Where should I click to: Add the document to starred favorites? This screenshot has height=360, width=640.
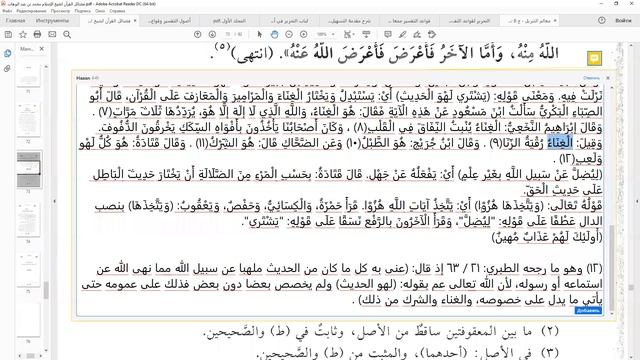pyautogui.click(x=23, y=35)
